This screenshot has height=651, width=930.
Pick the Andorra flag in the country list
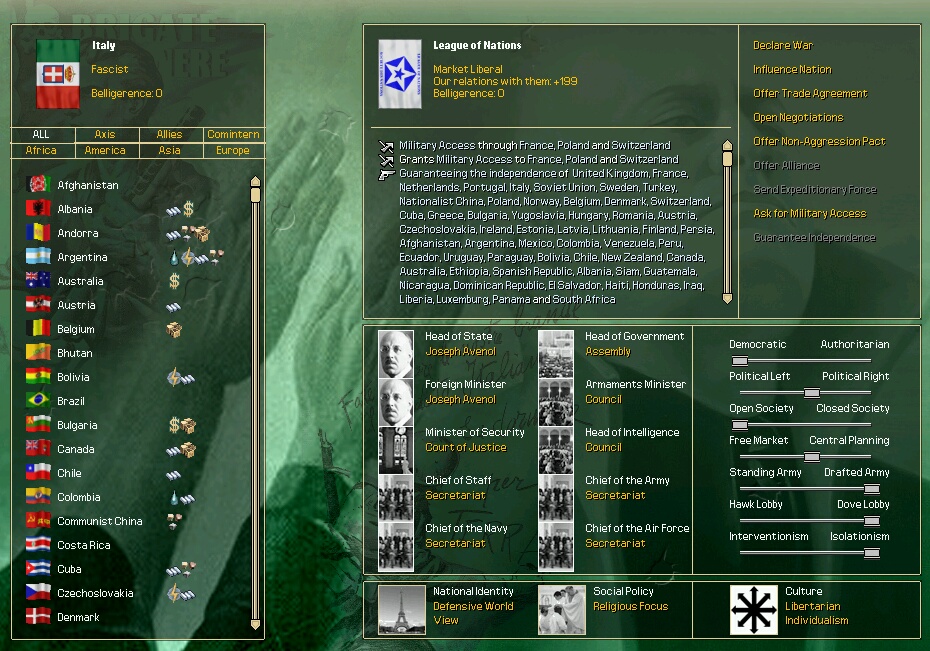pos(38,232)
